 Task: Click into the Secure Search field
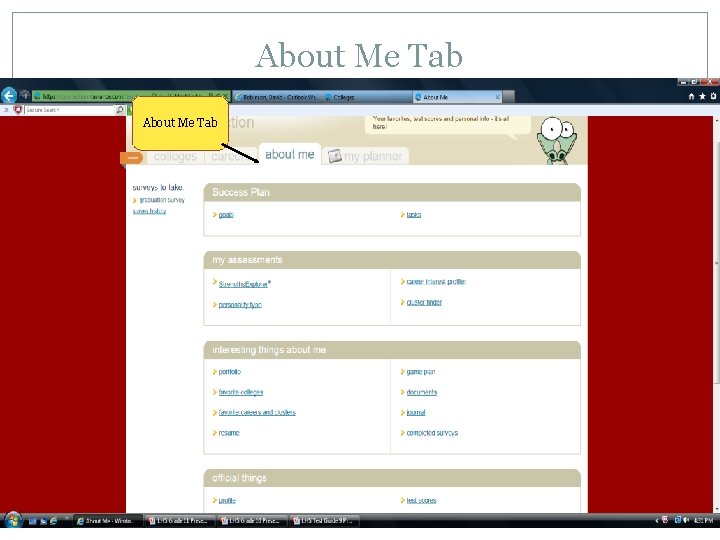(x=69, y=110)
